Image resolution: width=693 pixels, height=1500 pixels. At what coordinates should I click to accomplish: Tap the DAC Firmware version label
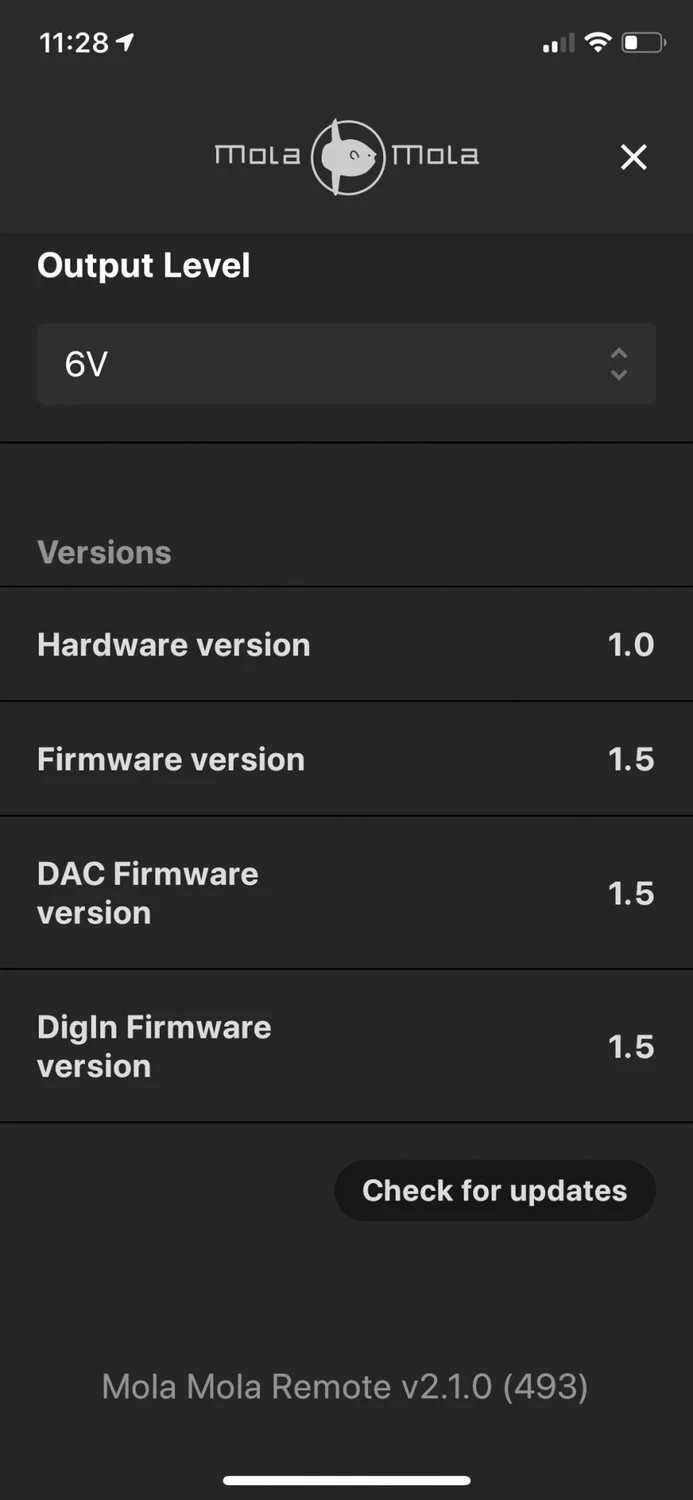(148, 893)
